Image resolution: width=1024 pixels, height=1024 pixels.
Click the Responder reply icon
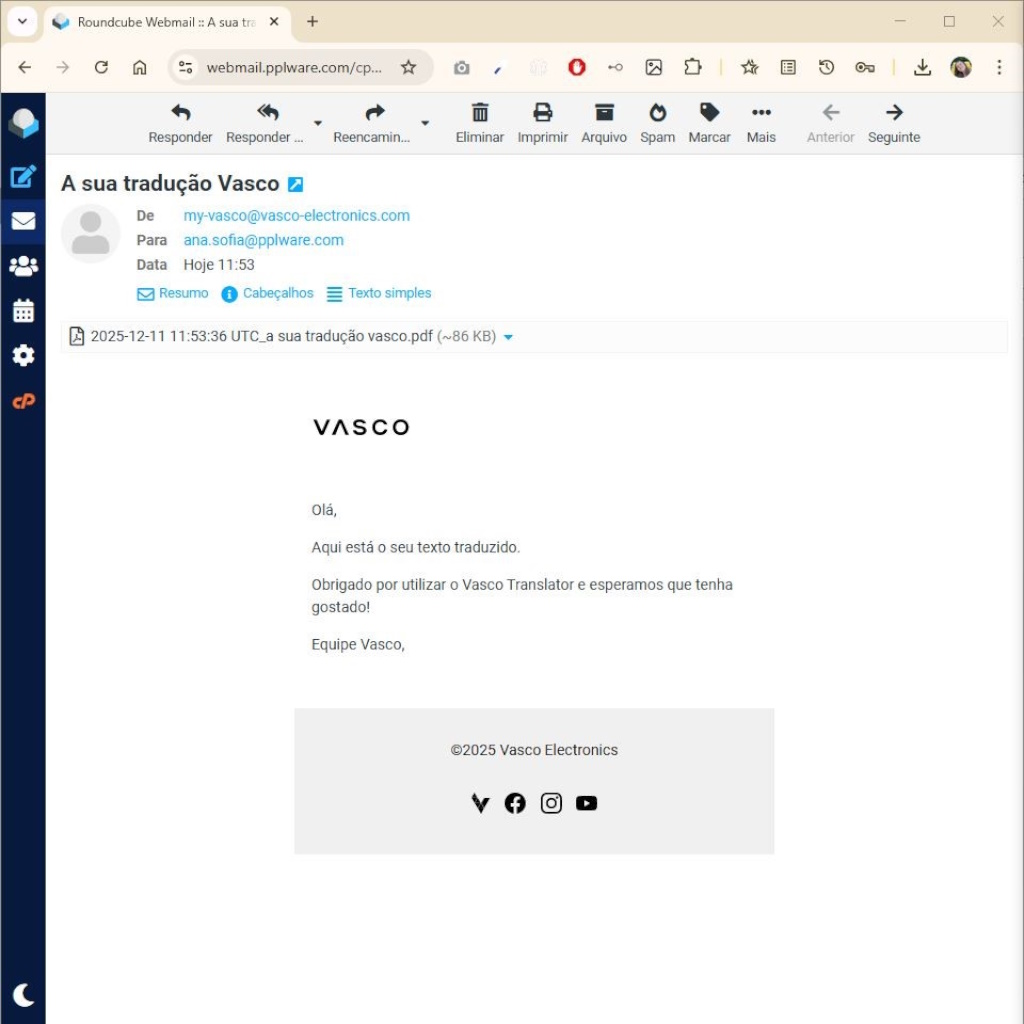click(x=180, y=123)
